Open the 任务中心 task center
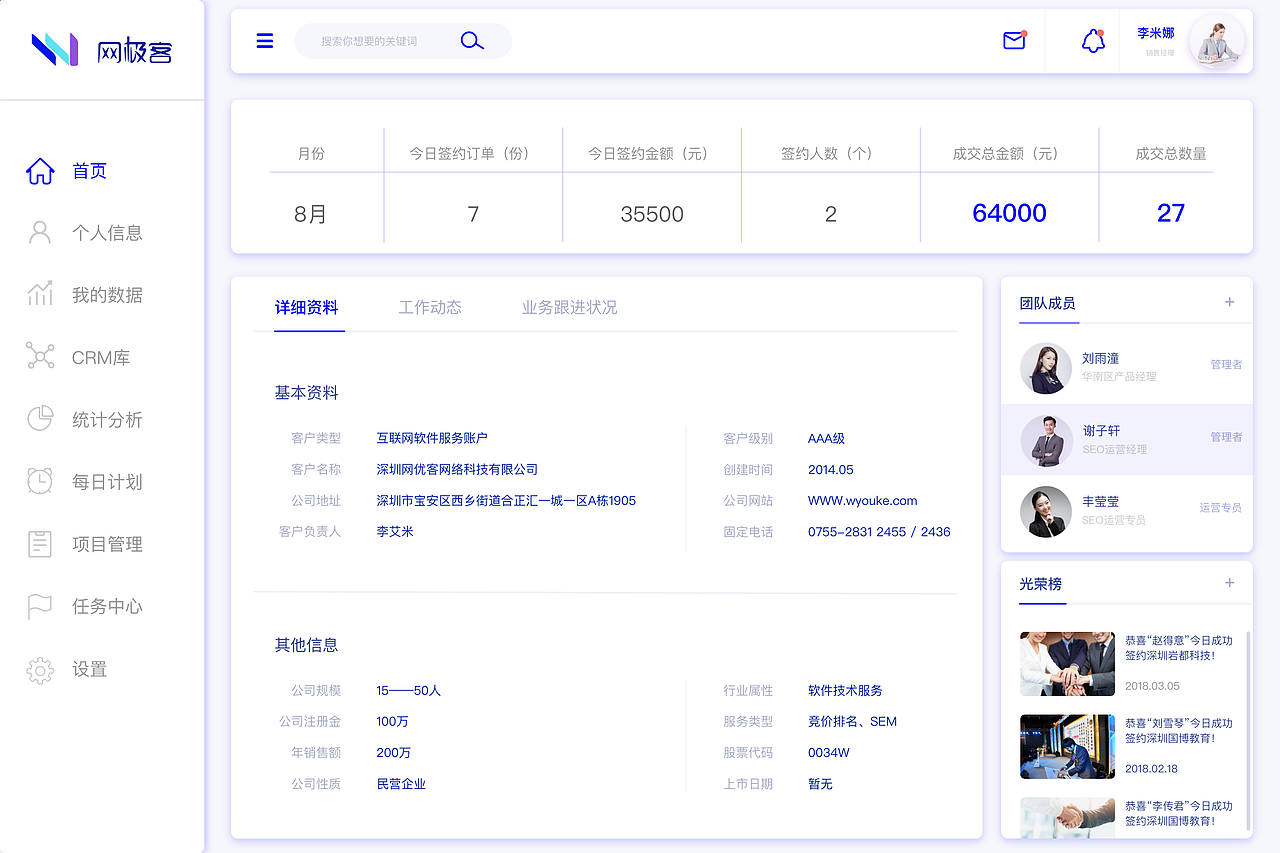 104,606
